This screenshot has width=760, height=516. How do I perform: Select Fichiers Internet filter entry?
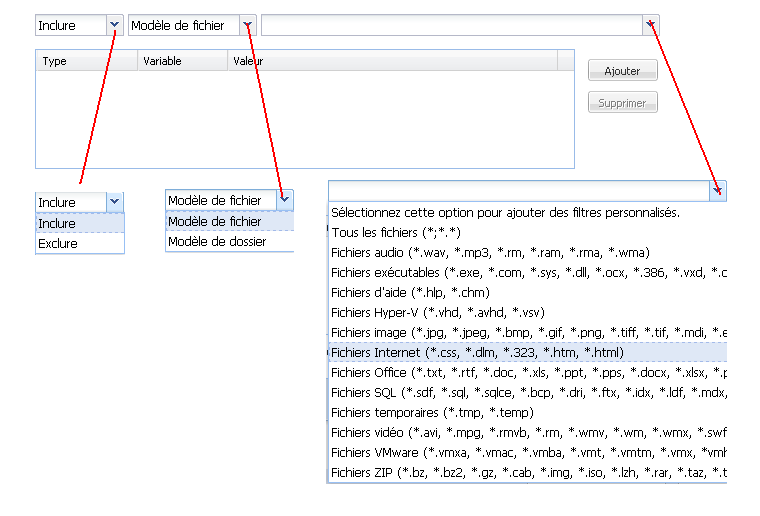coord(477,352)
